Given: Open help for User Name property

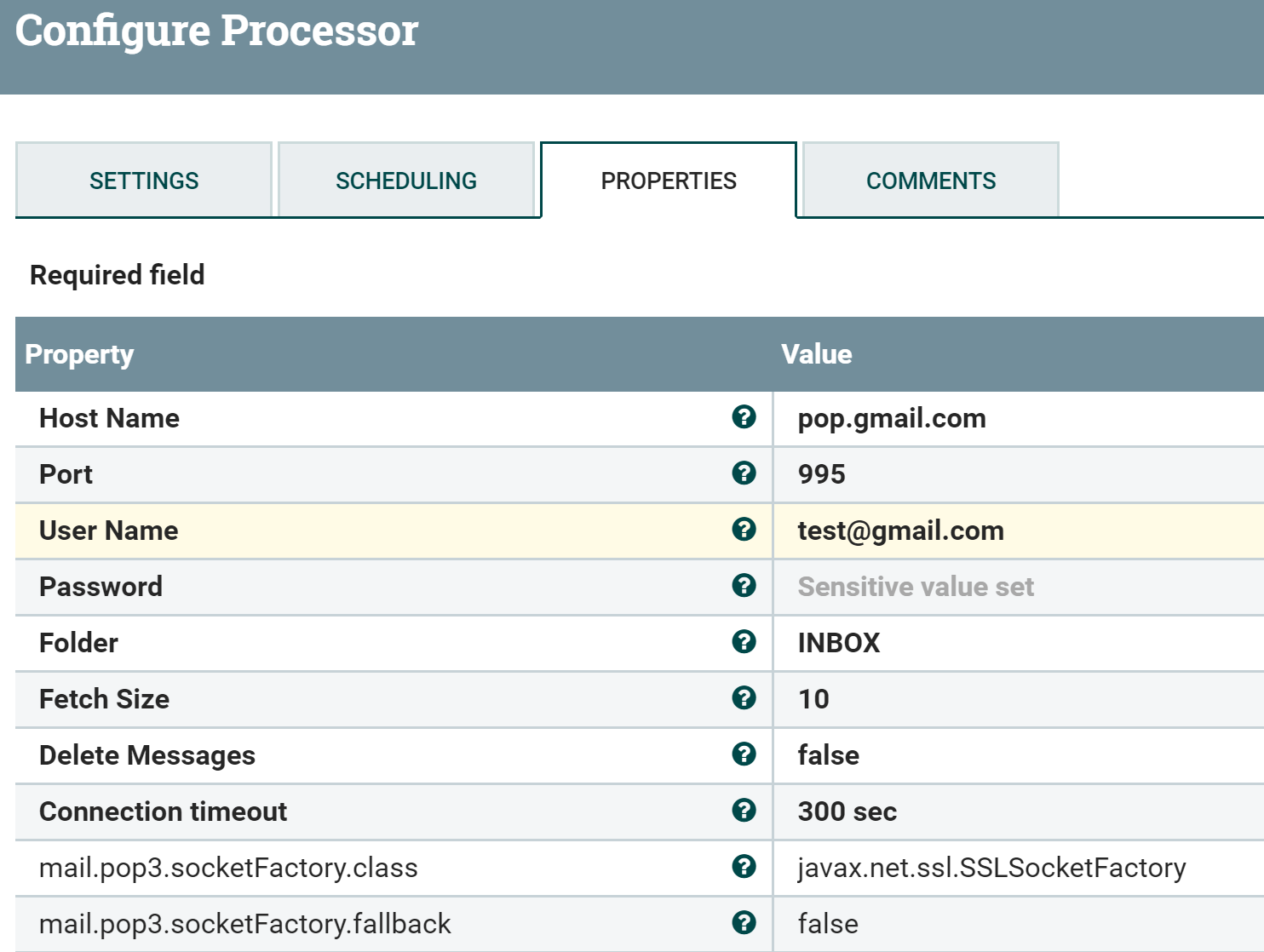Looking at the screenshot, I should pos(745,530).
